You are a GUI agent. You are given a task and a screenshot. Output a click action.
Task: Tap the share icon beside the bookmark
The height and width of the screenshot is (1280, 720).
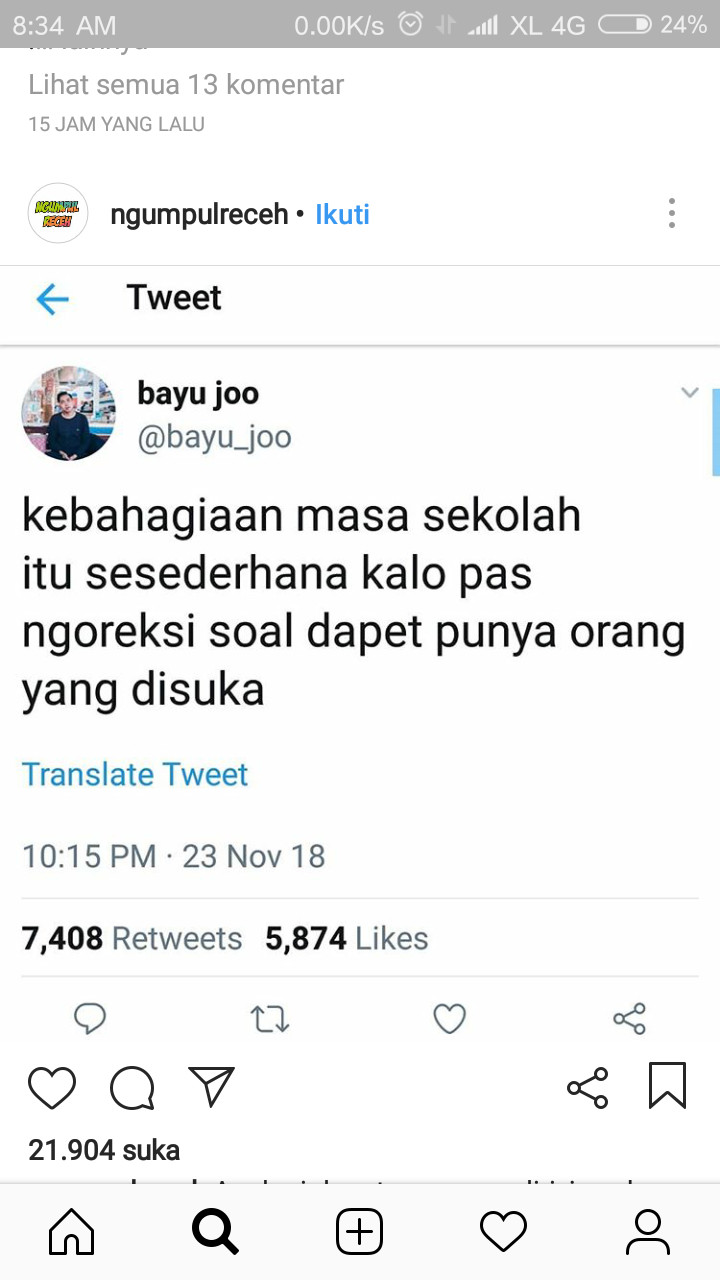tap(587, 1088)
